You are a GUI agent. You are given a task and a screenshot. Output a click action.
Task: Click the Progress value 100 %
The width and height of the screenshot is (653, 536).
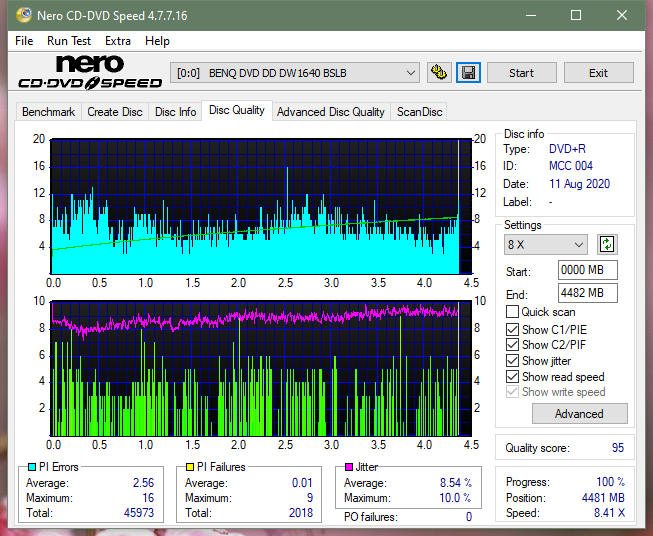point(611,482)
